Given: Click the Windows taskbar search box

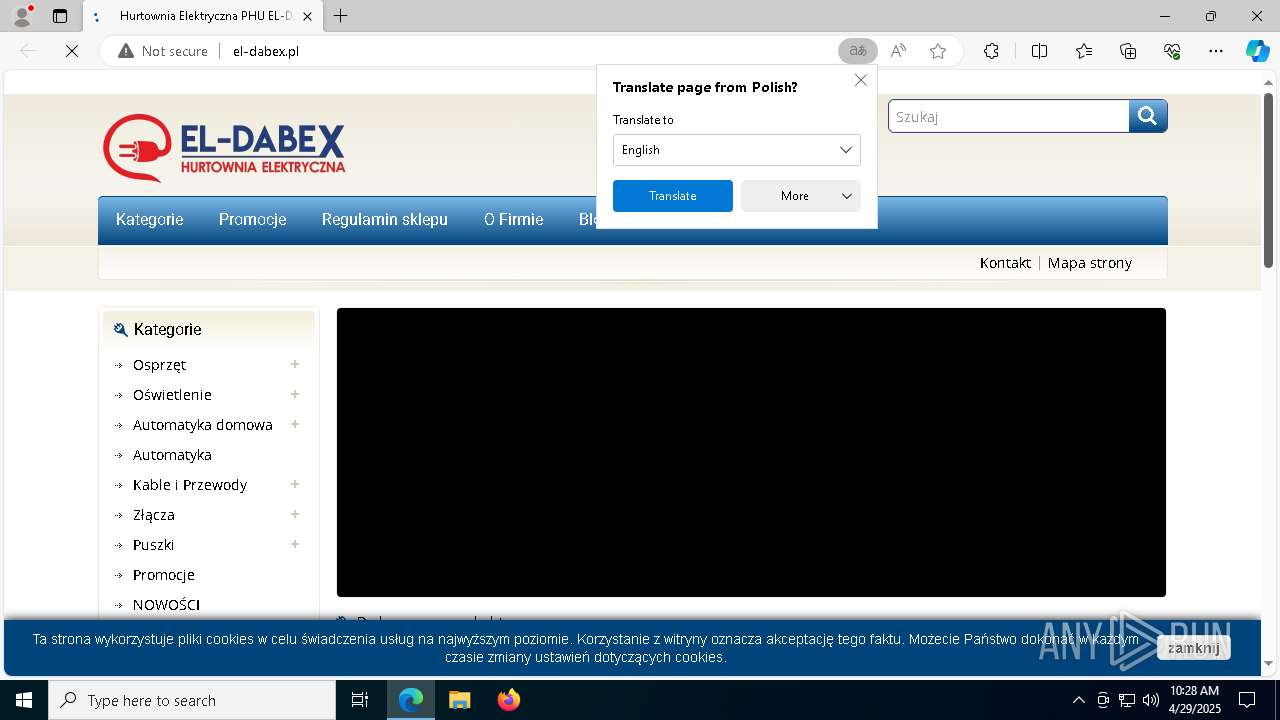Looking at the screenshot, I should [x=192, y=700].
